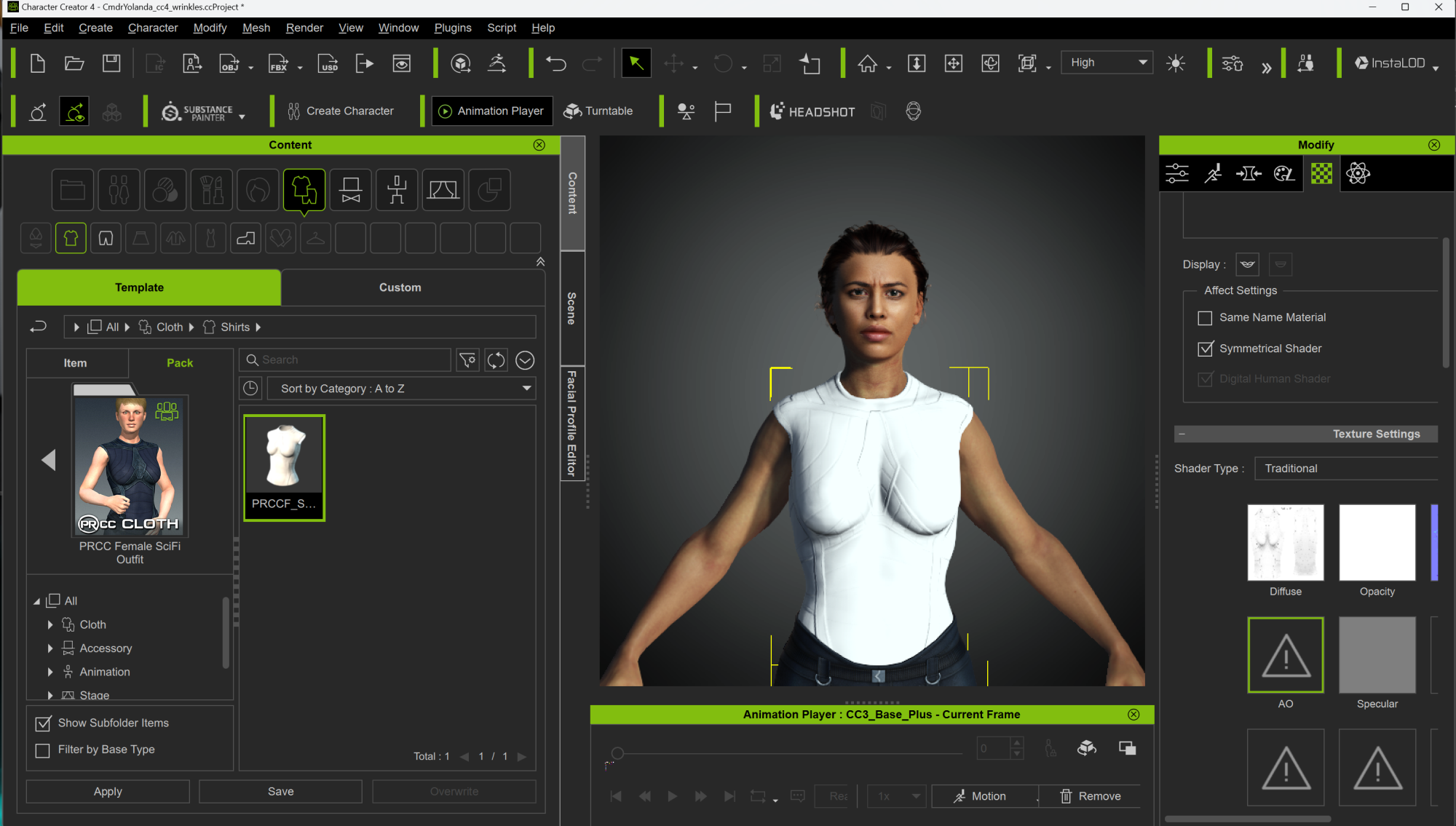Open the Plugins menu
This screenshot has width=1456, height=826.
click(x=453, y=28)
